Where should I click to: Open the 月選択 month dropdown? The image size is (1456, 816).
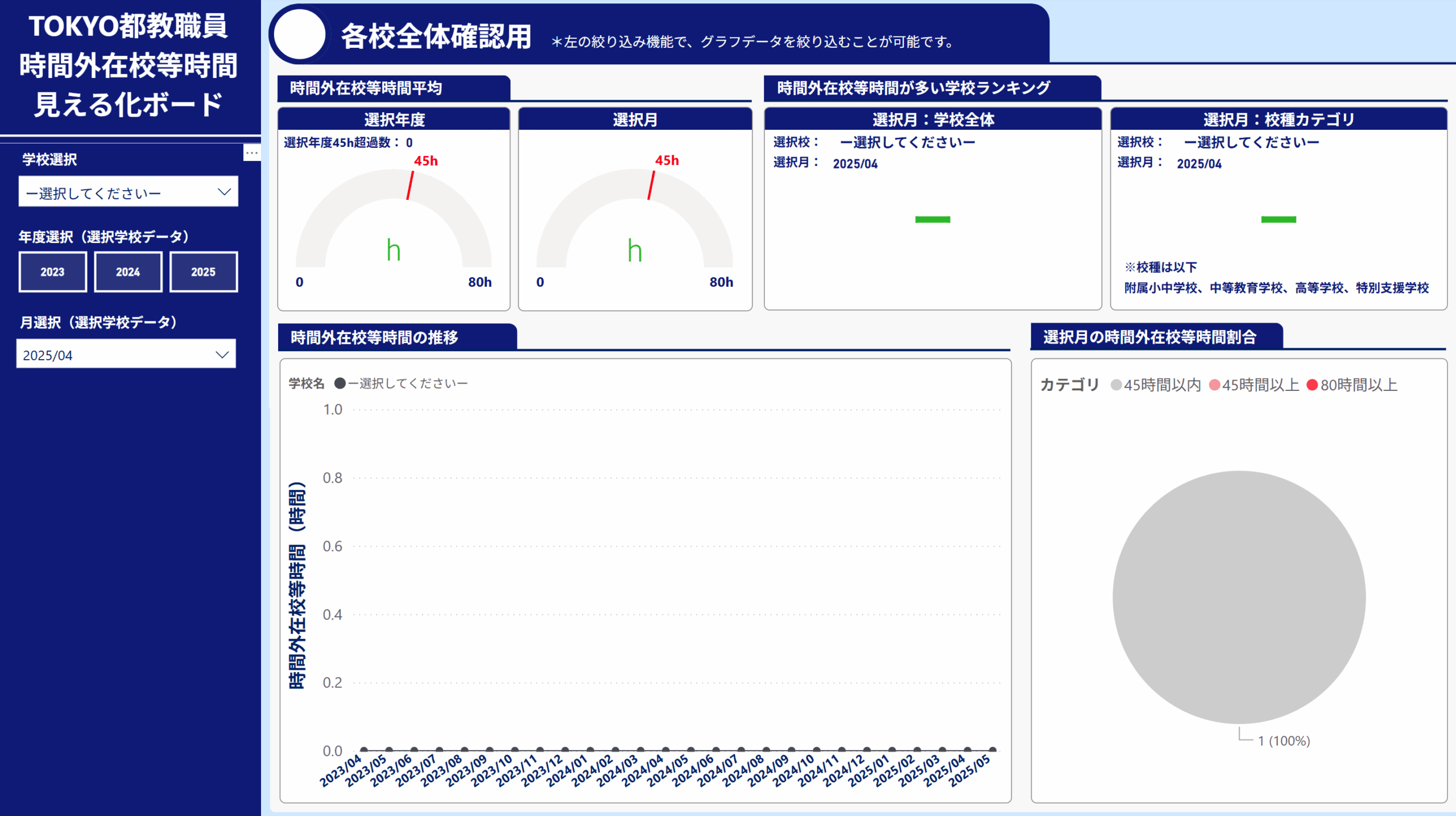pos(126,354)
